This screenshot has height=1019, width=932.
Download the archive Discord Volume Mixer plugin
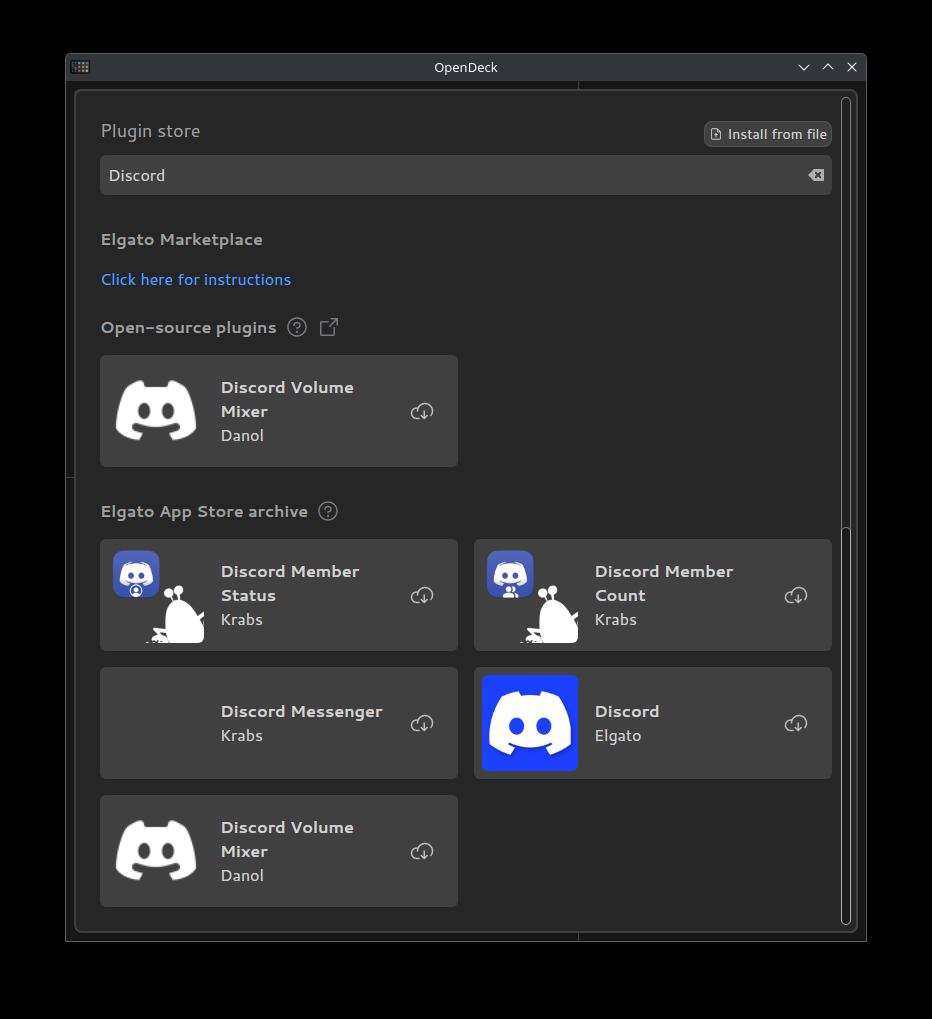(422, 851)
